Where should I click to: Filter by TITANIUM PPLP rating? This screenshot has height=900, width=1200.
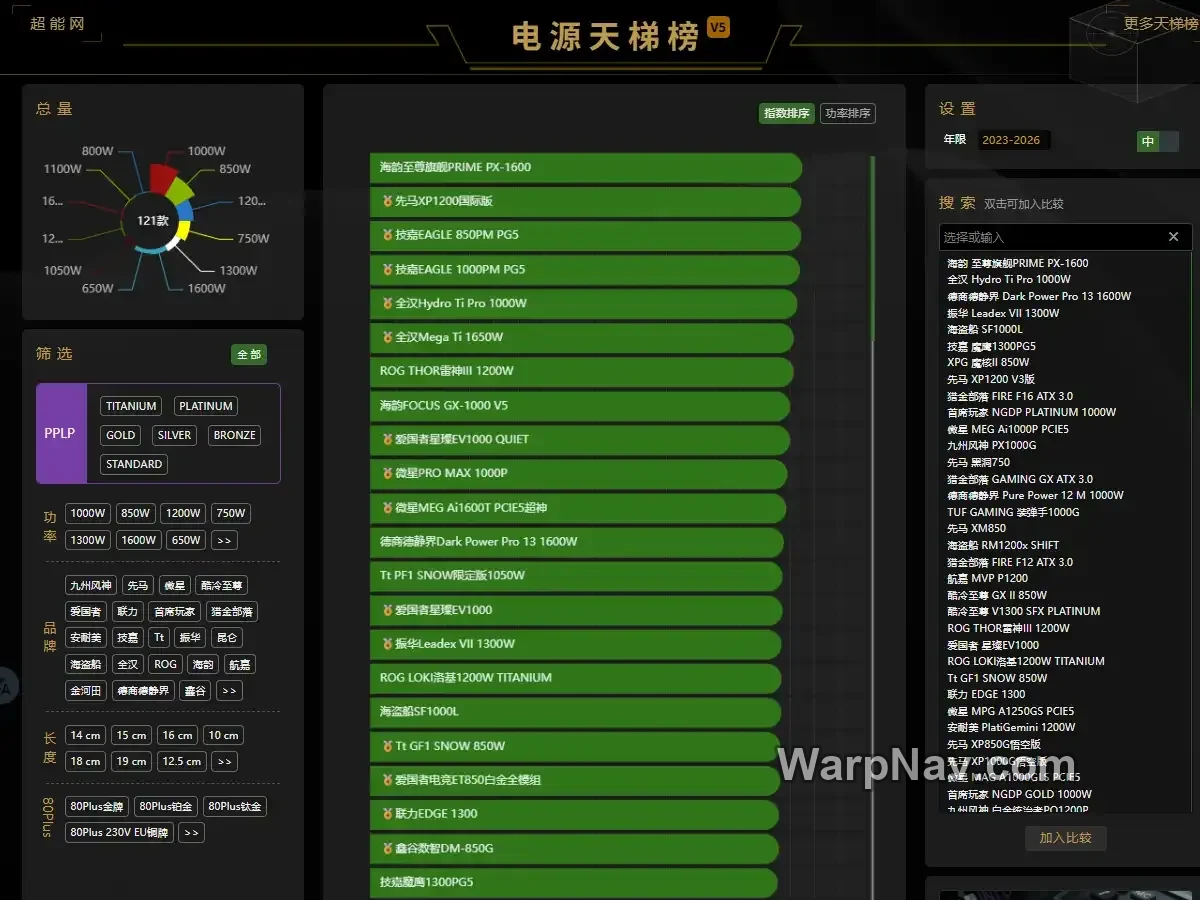point(132,406)
